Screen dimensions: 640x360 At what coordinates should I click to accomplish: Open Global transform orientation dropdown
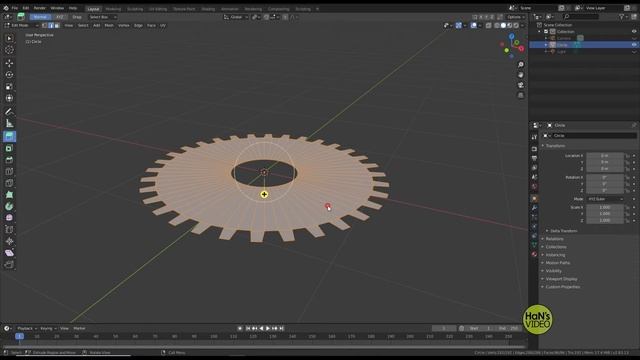tap(236, 17)
